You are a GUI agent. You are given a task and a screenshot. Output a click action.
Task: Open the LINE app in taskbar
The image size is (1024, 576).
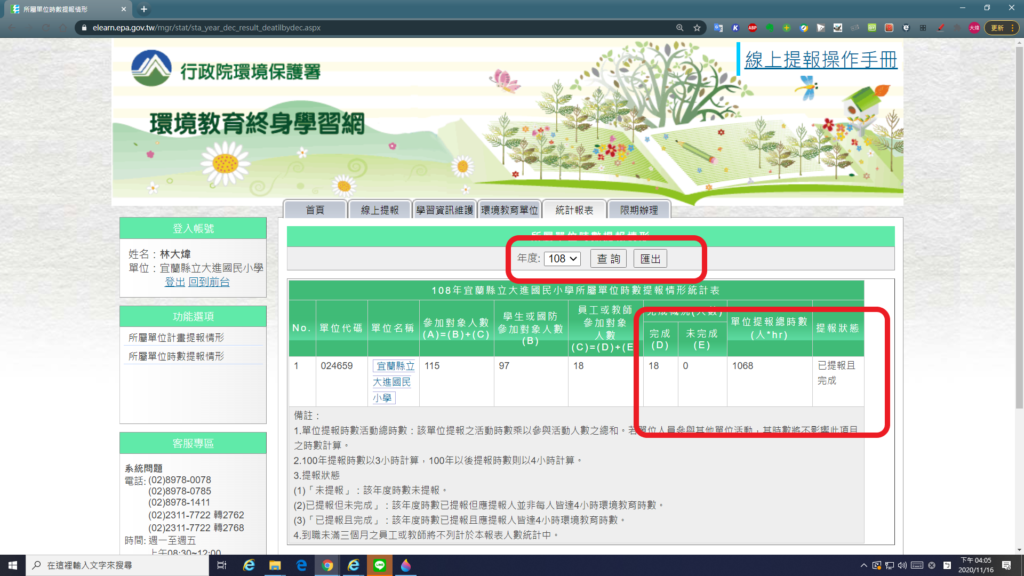(379, 565)
